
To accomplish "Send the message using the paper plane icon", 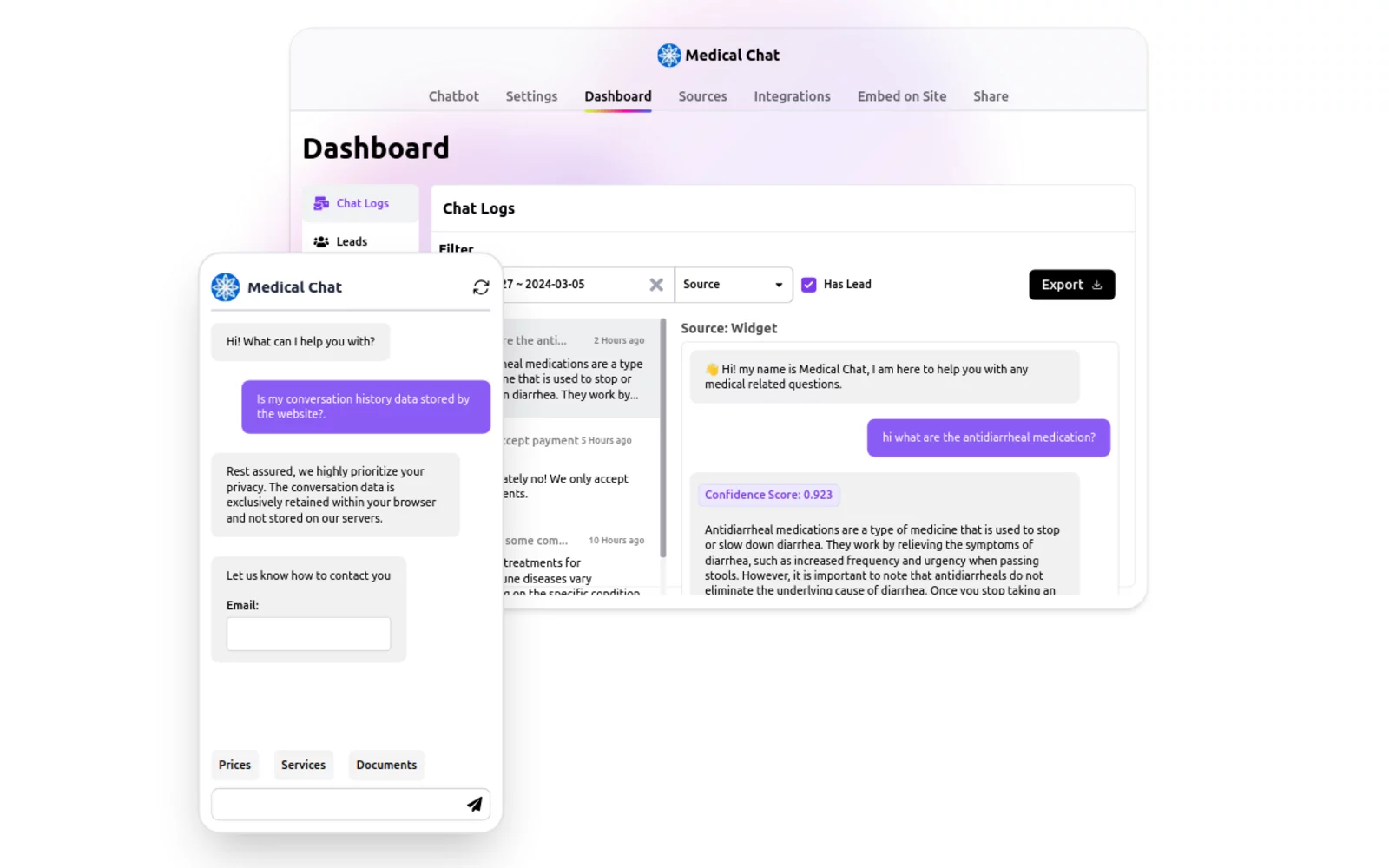I will click(x=474, y=803).
